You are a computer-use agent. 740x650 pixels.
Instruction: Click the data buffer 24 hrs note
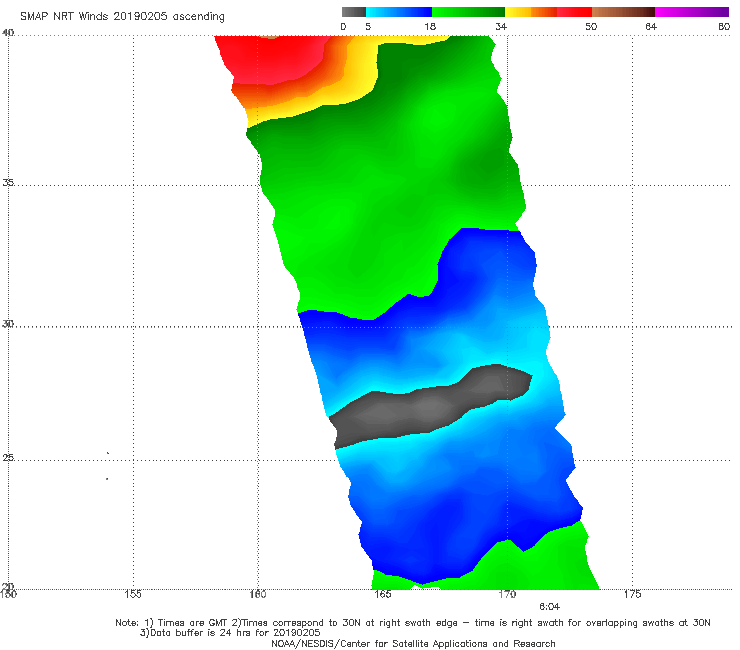pos(230,633)
